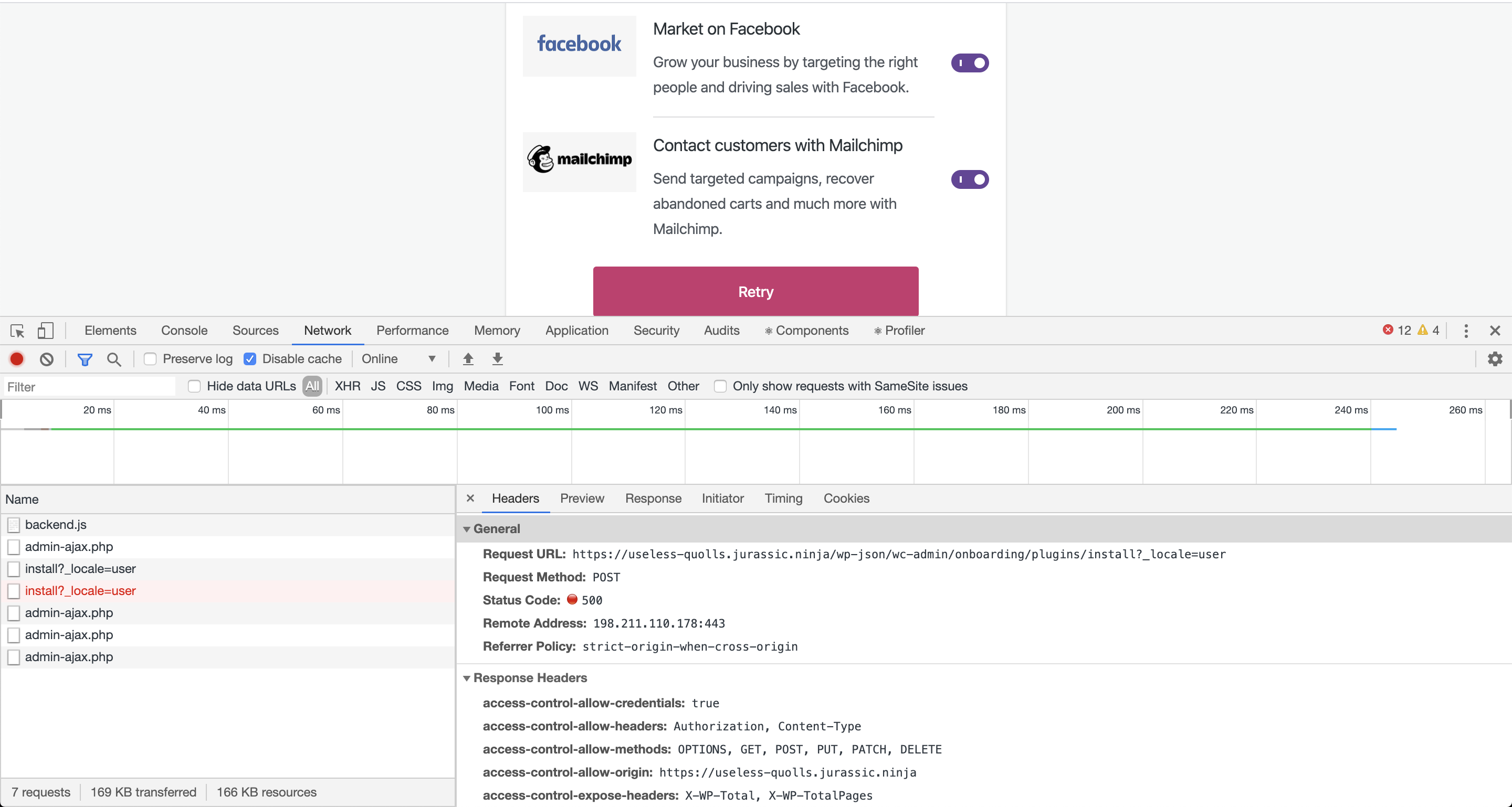Image resolution: width=1512 pixels, height=807 pixels.
Task: Click the import HAR upload arrow icon
Action: (468, 359)
